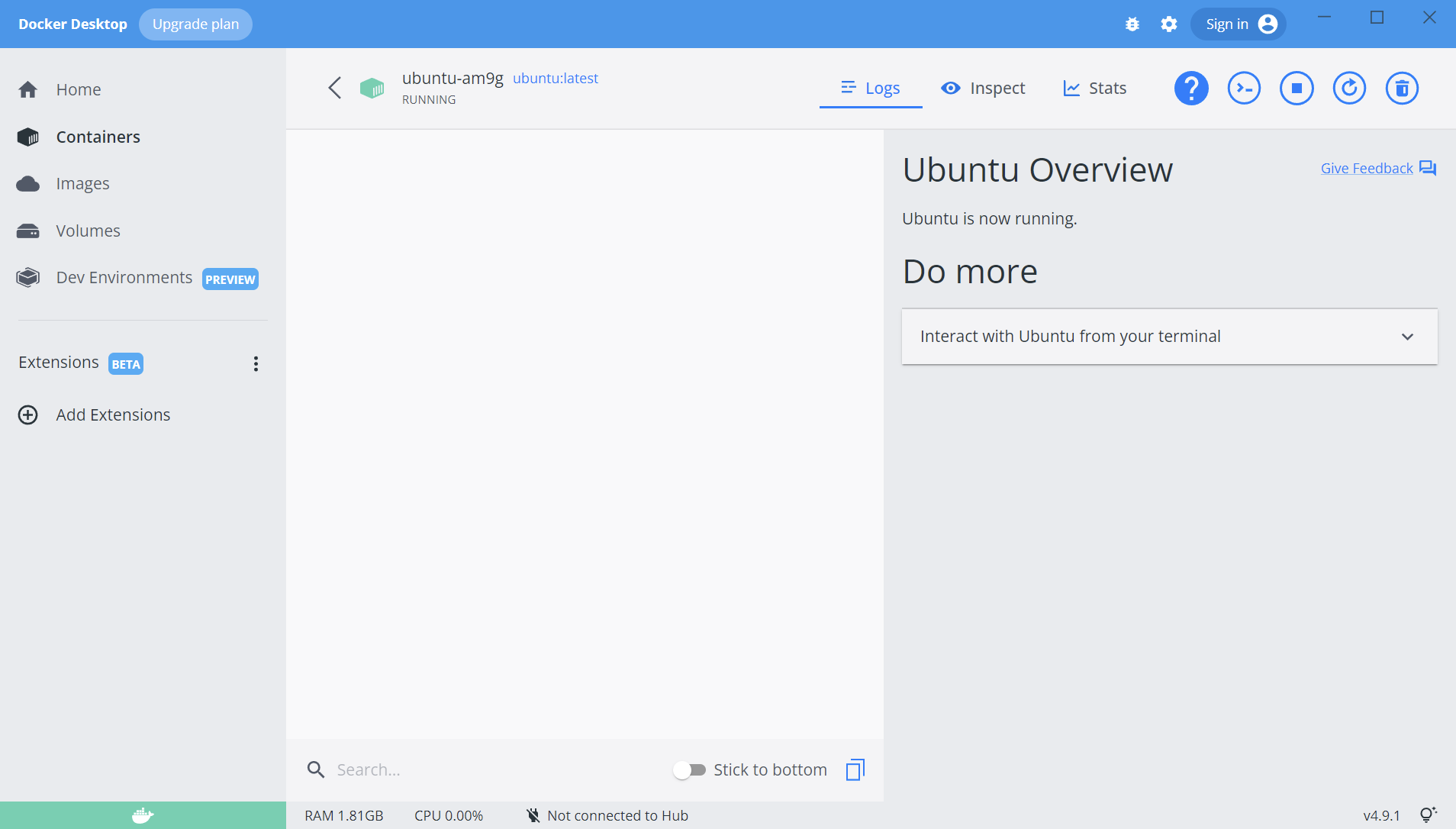Viewport: 1456px width, 829px height.
Task: Open the Extensions three-dot menu
Action: pyautogui.click(x=256, y=363)
